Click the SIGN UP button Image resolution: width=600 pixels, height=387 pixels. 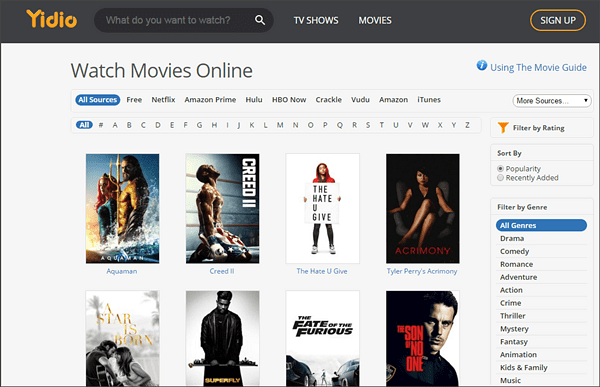[x=558, y=20]
